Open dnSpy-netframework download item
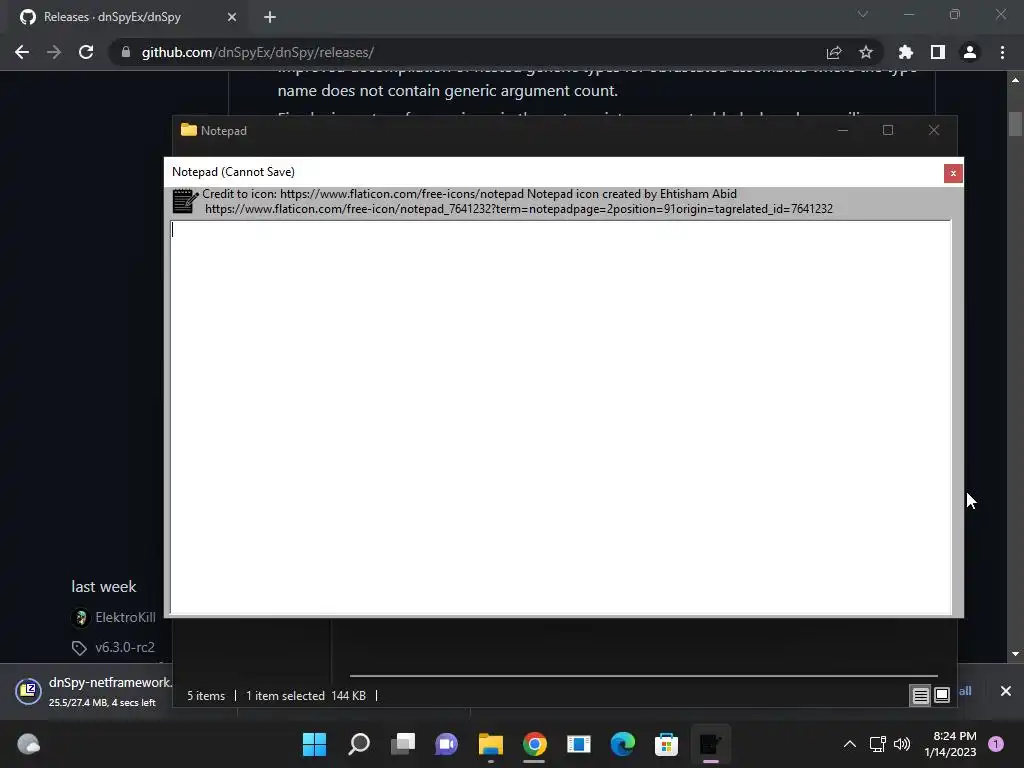Screen dimensions: 1024x768 tap(93, 691)
